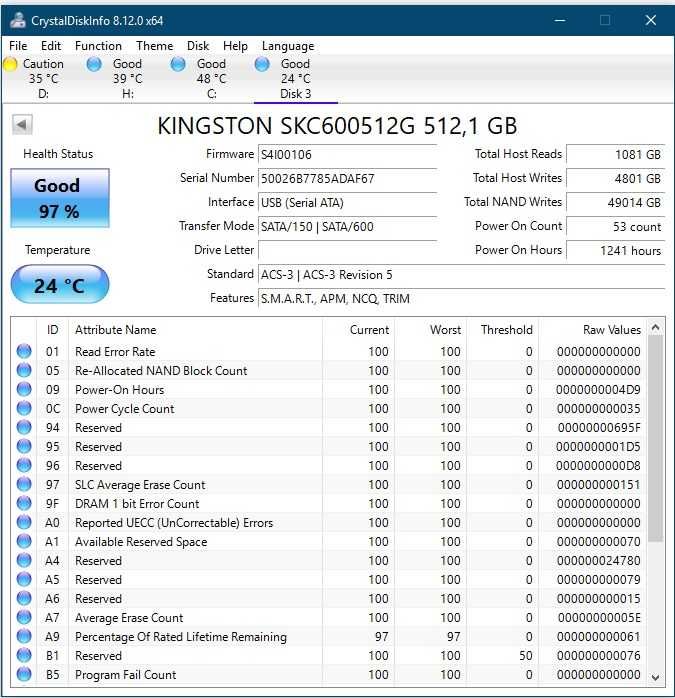Click the status orb for Re-Allocated NAND Block Count
Screen dimensions: 675x698
(x=24, y=370)
